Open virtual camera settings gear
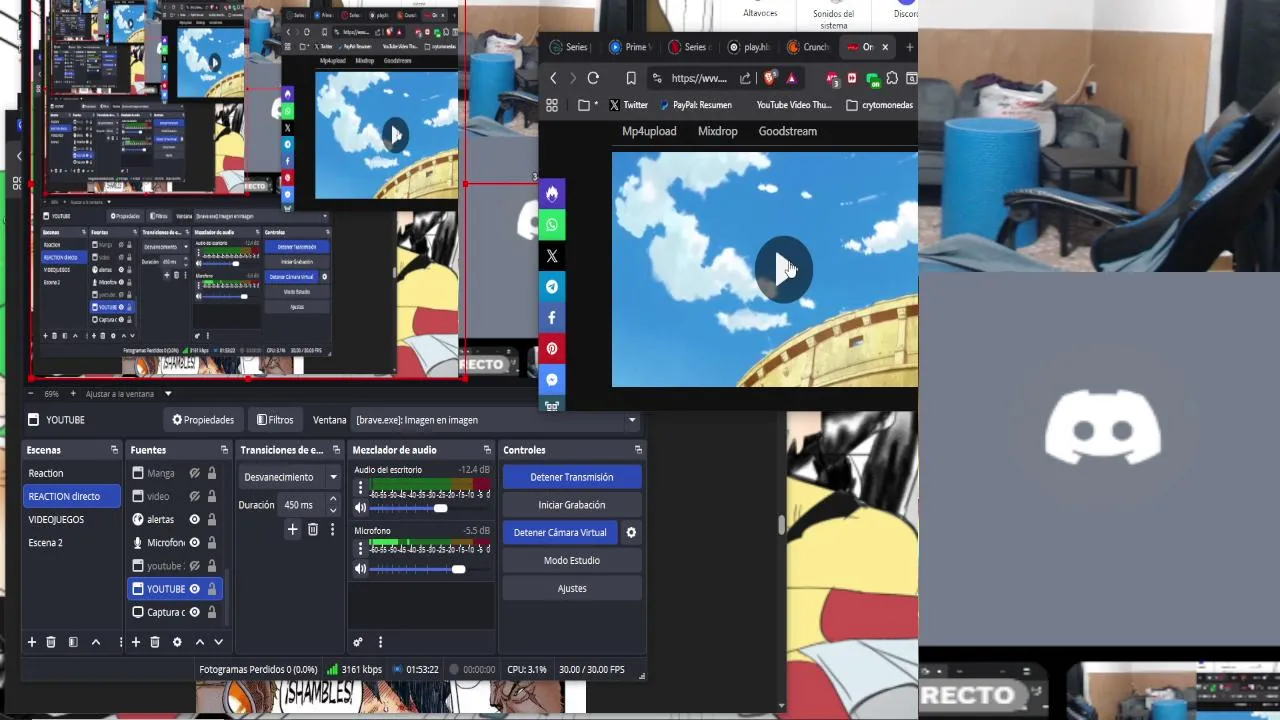1280x720 pixels. 631,533
